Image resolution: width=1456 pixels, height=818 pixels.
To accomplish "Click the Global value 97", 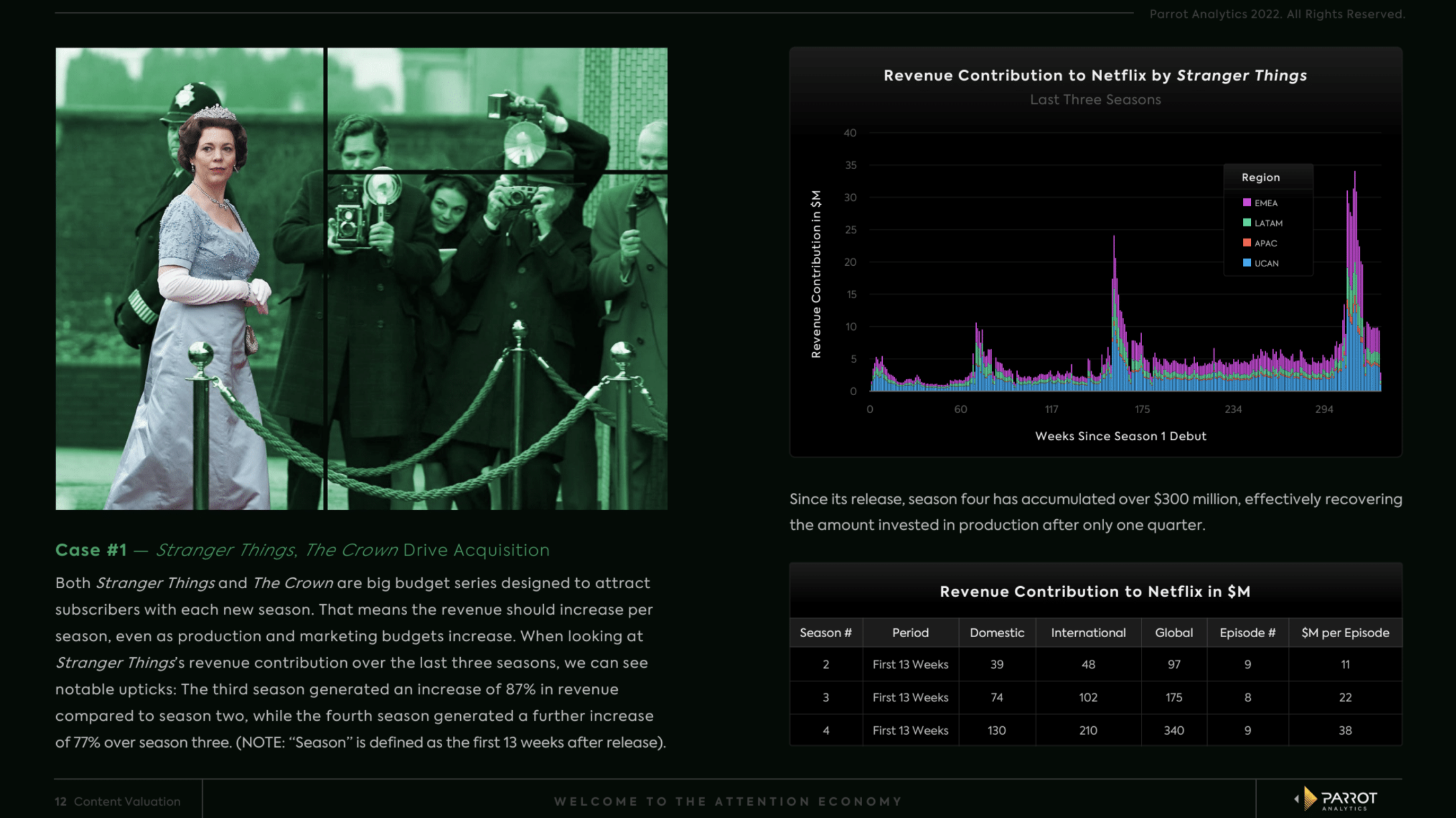I will coord(1174,665).
